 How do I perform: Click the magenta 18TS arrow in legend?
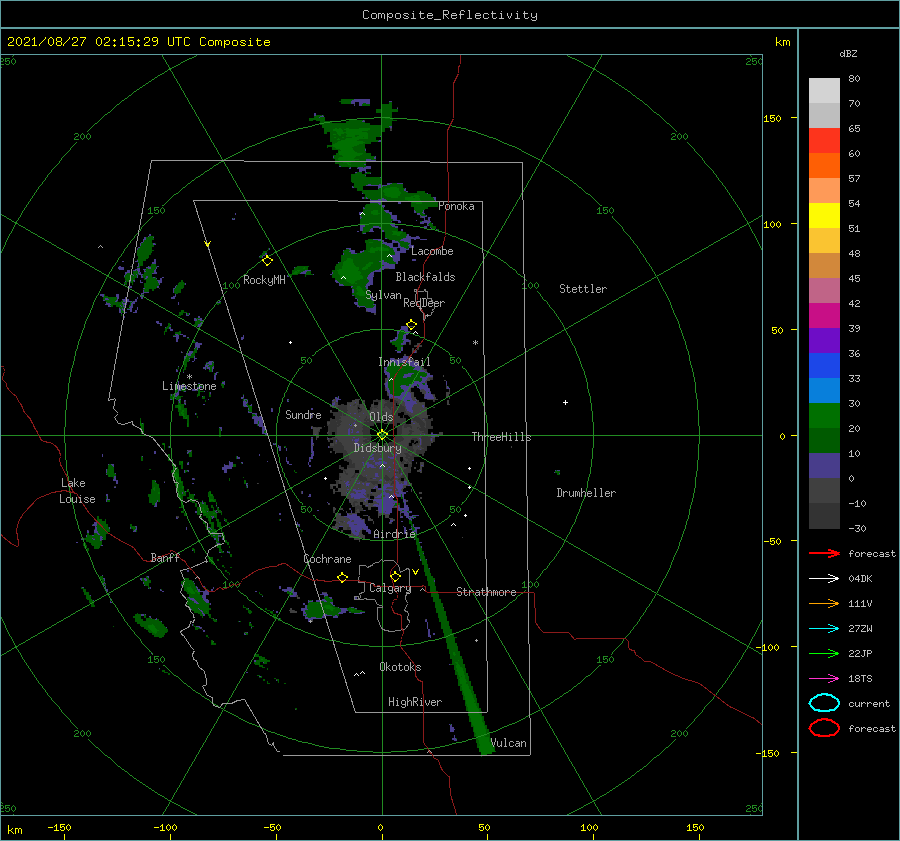coord(824,679)
